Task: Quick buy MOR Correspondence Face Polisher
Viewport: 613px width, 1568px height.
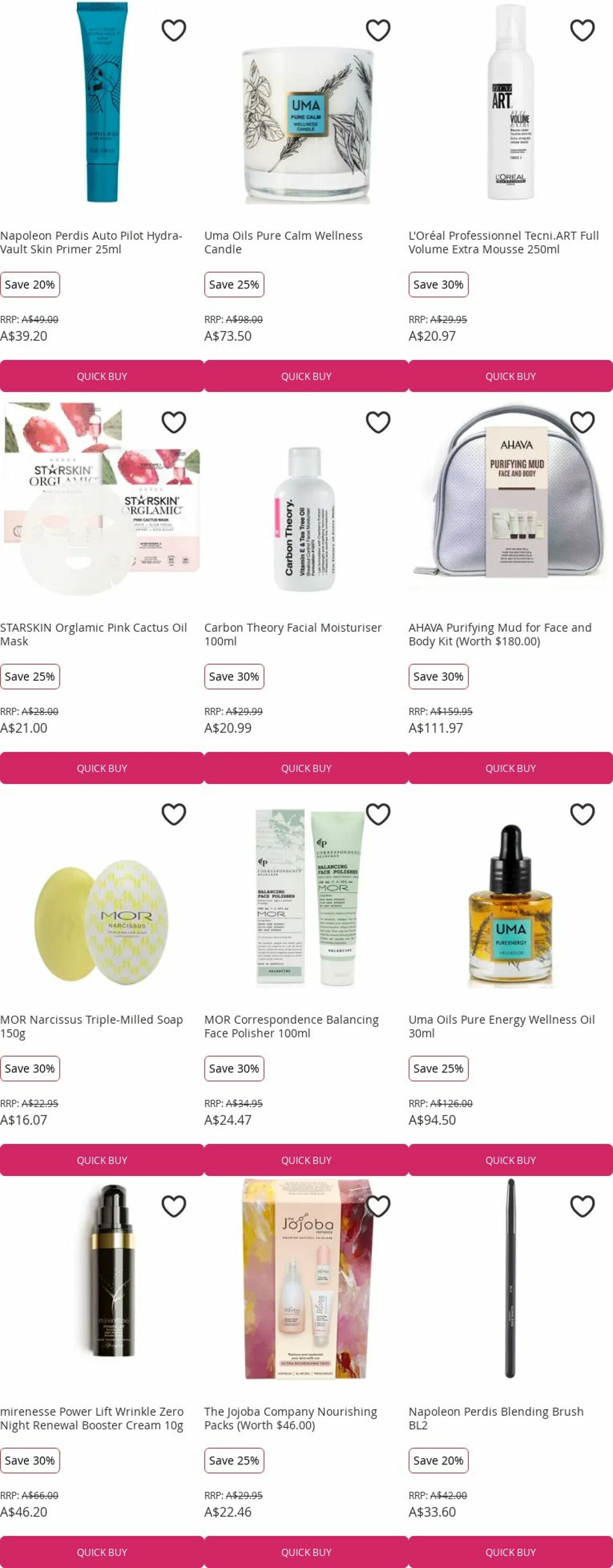Action: (306, 1160)
